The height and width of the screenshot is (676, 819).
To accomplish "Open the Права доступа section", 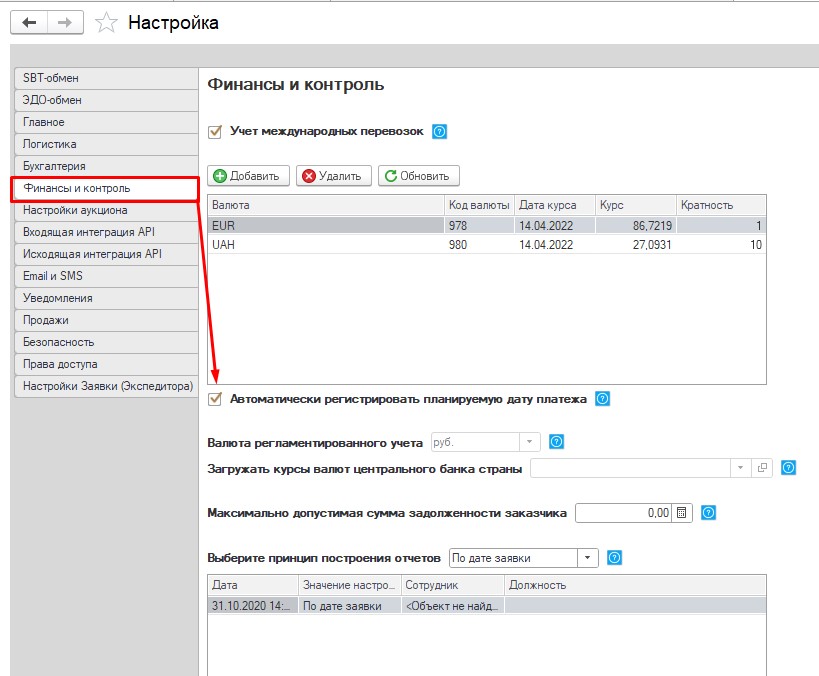I will coord(107,364).
